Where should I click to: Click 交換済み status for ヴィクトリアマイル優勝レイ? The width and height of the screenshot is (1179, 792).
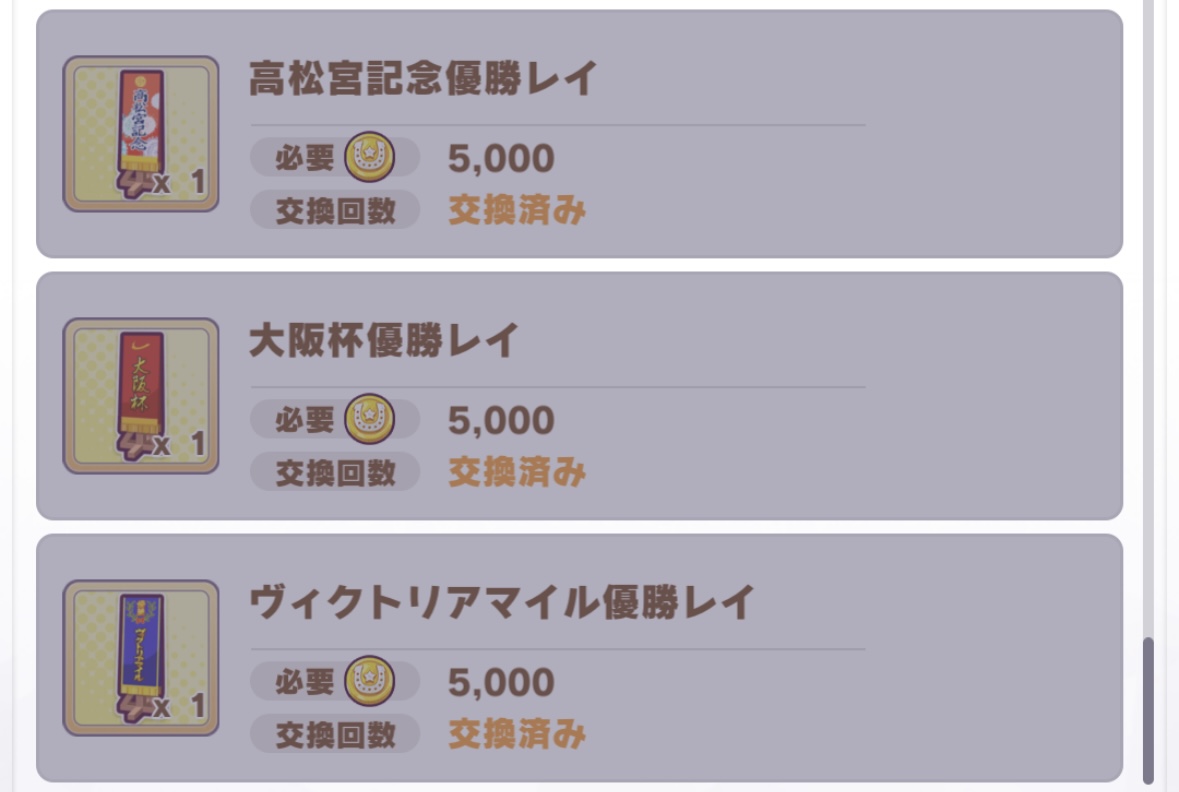pyautogui.click(x=516, y=735)
